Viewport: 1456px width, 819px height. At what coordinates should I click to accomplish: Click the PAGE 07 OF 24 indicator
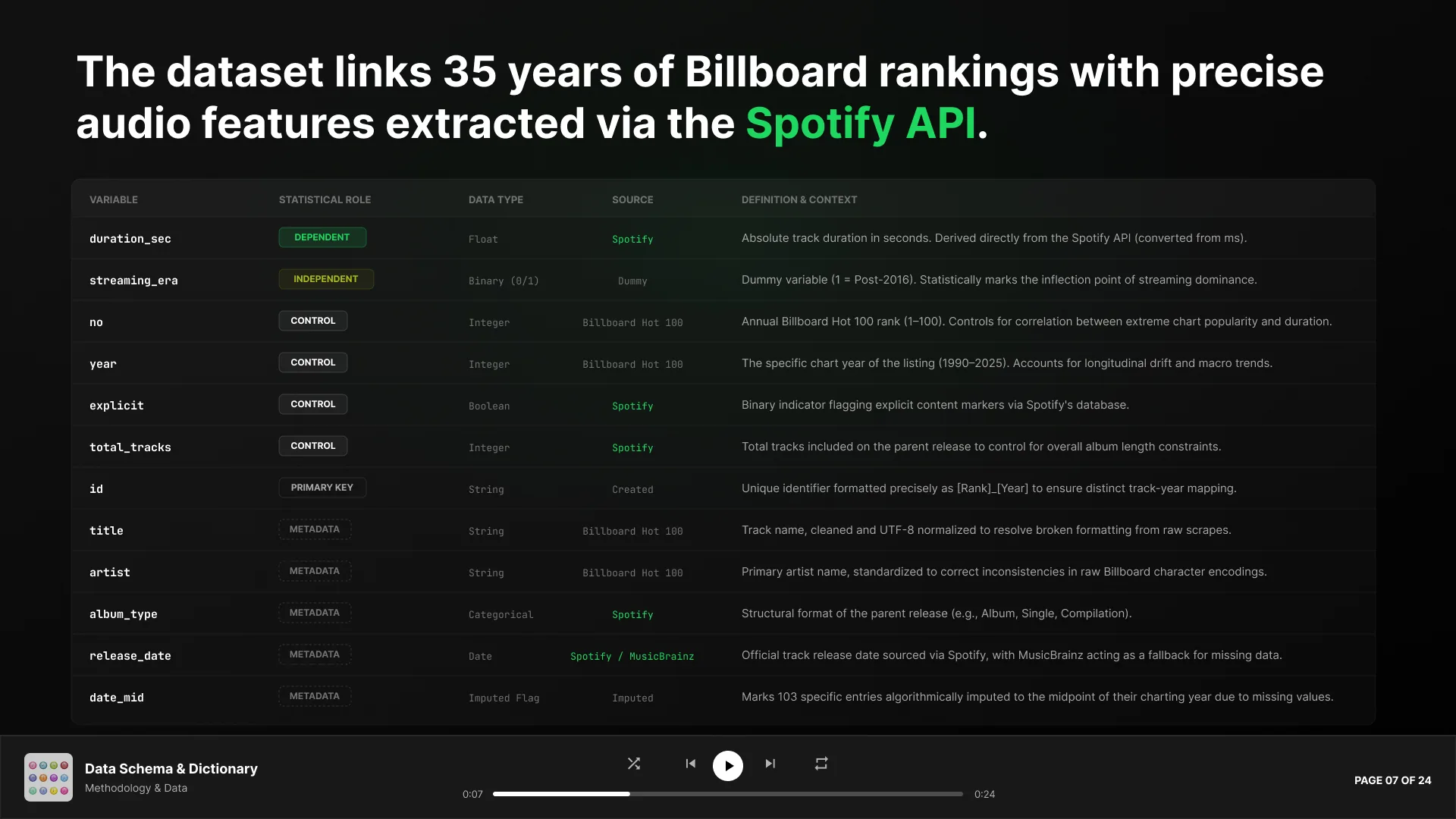tap(1393, 780)
